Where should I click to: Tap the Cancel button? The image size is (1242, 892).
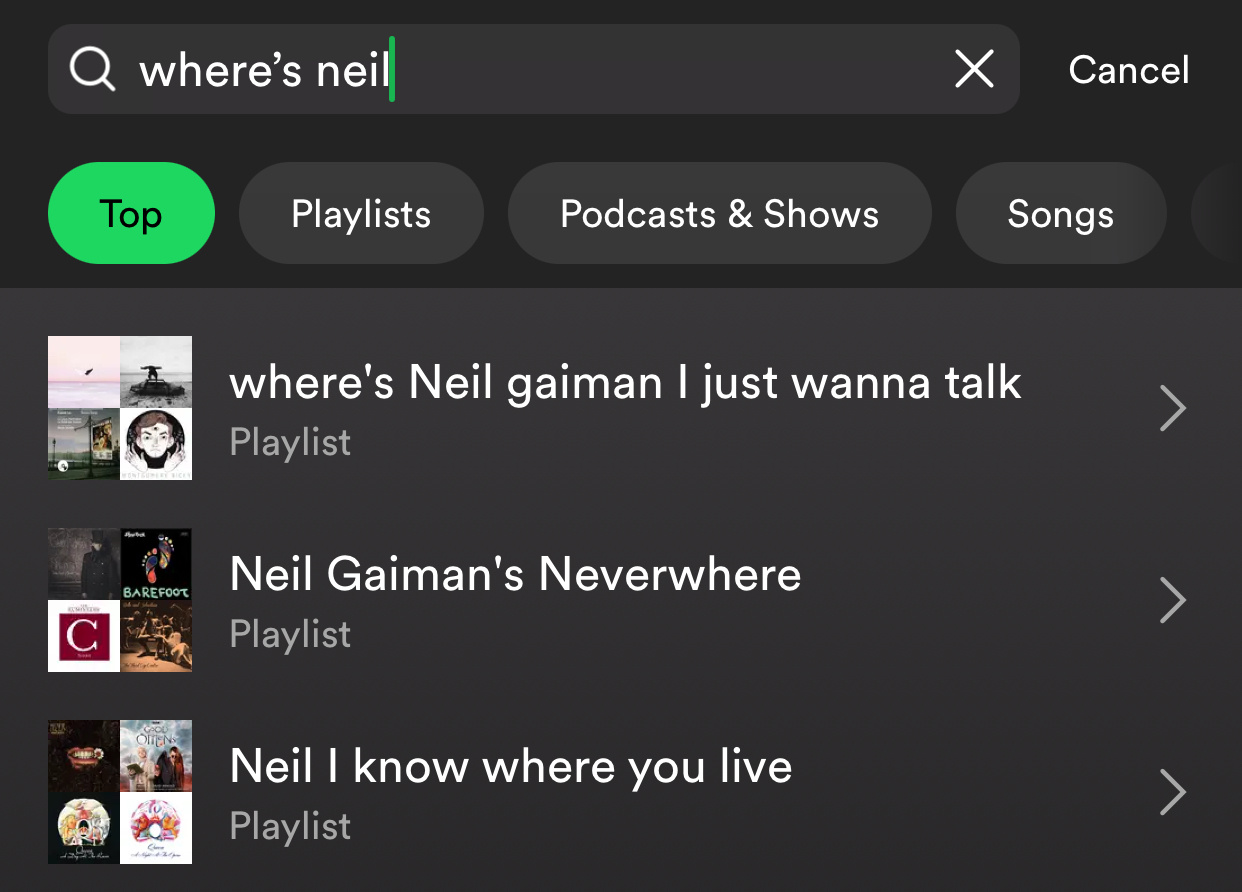pyautogui.click(x=1129, y=70)
